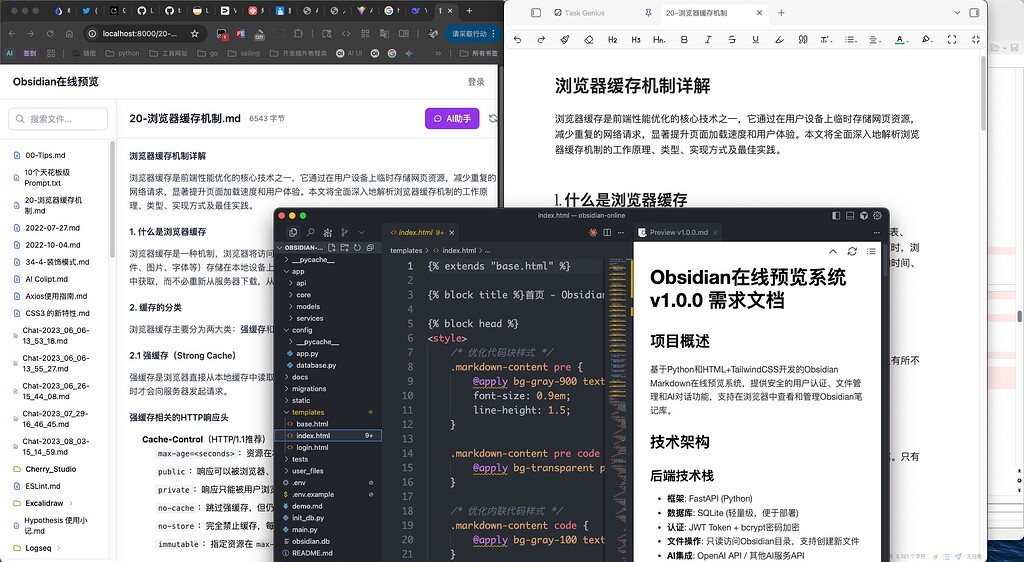The width and height of the screenshot is (1024, 562).
Task: Toggle italic in Obsidian toolbar
Action: pos(708,40)
